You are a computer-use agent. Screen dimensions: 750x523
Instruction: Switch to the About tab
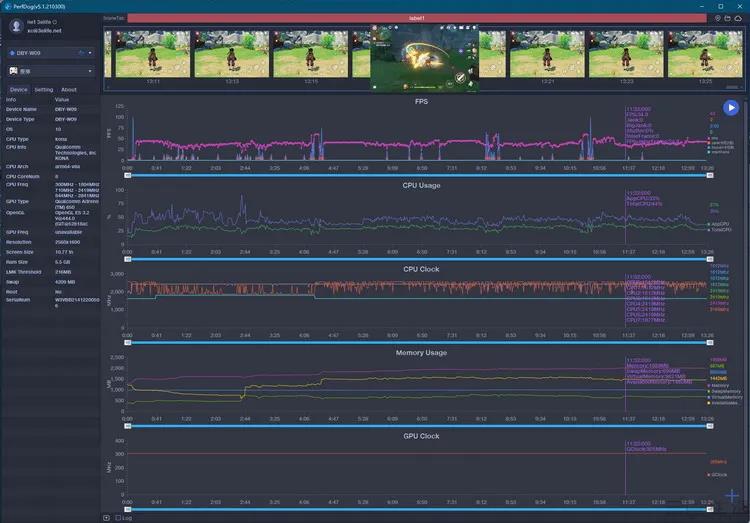pos(69,89)
